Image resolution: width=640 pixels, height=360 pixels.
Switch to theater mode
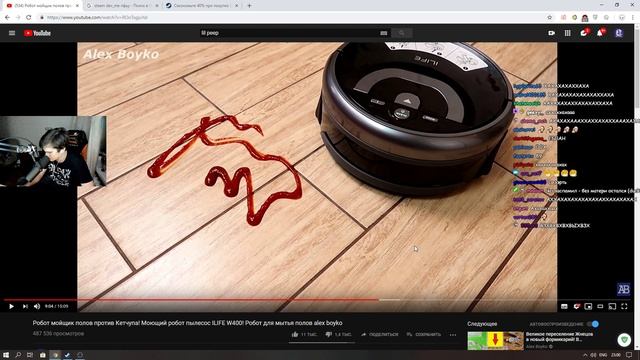[600, 306]
